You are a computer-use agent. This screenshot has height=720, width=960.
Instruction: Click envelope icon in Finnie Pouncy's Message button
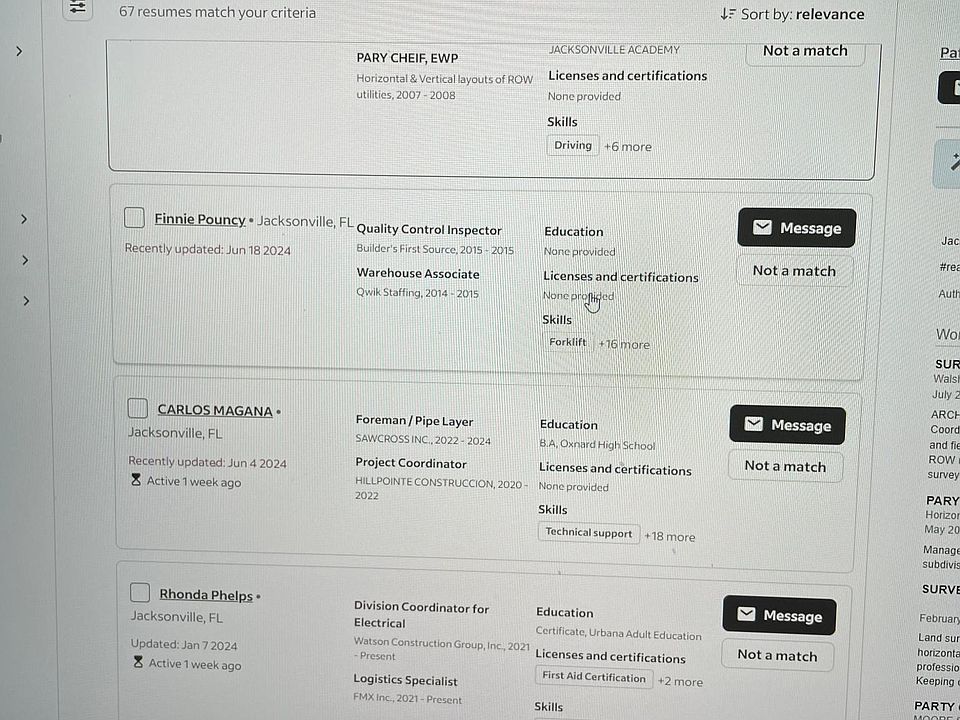coord(762,228)
